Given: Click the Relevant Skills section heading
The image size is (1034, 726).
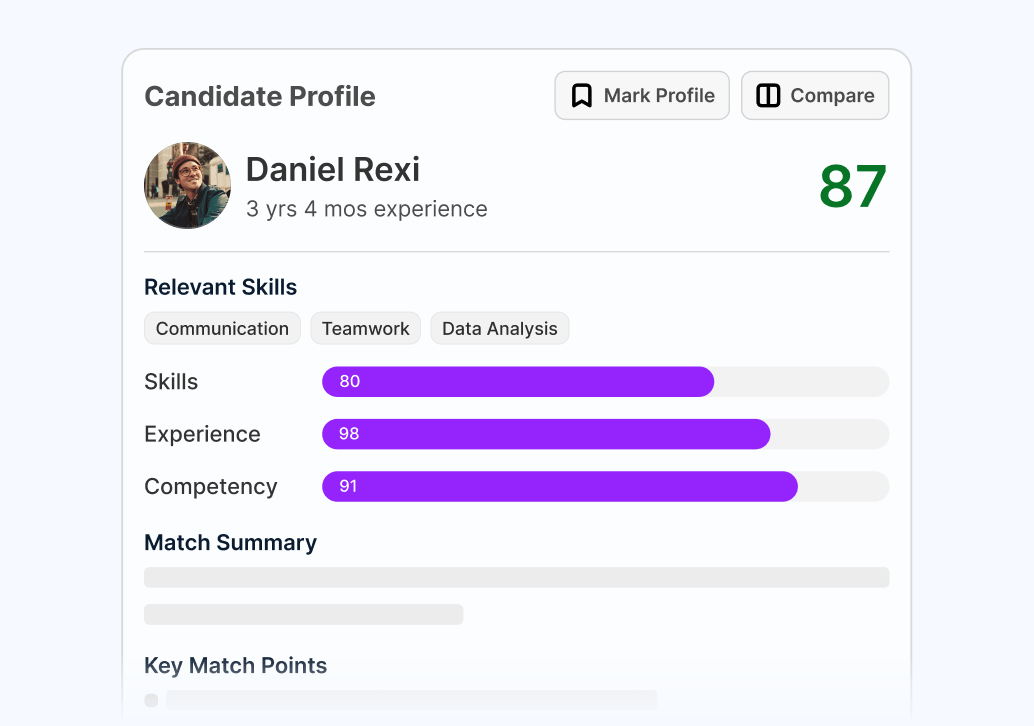Looking at the screenshot, I should coord(220,287).
